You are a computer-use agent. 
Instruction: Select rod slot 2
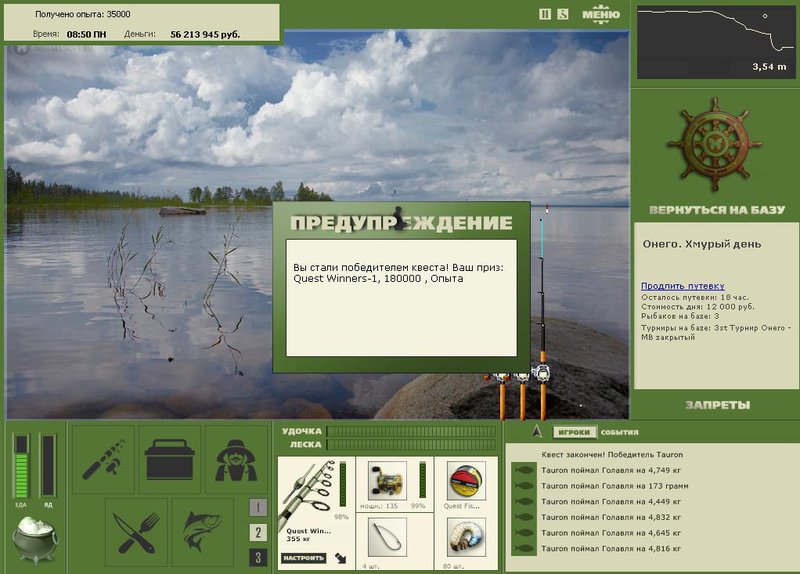pyautogui.click(x=258, y=532)
